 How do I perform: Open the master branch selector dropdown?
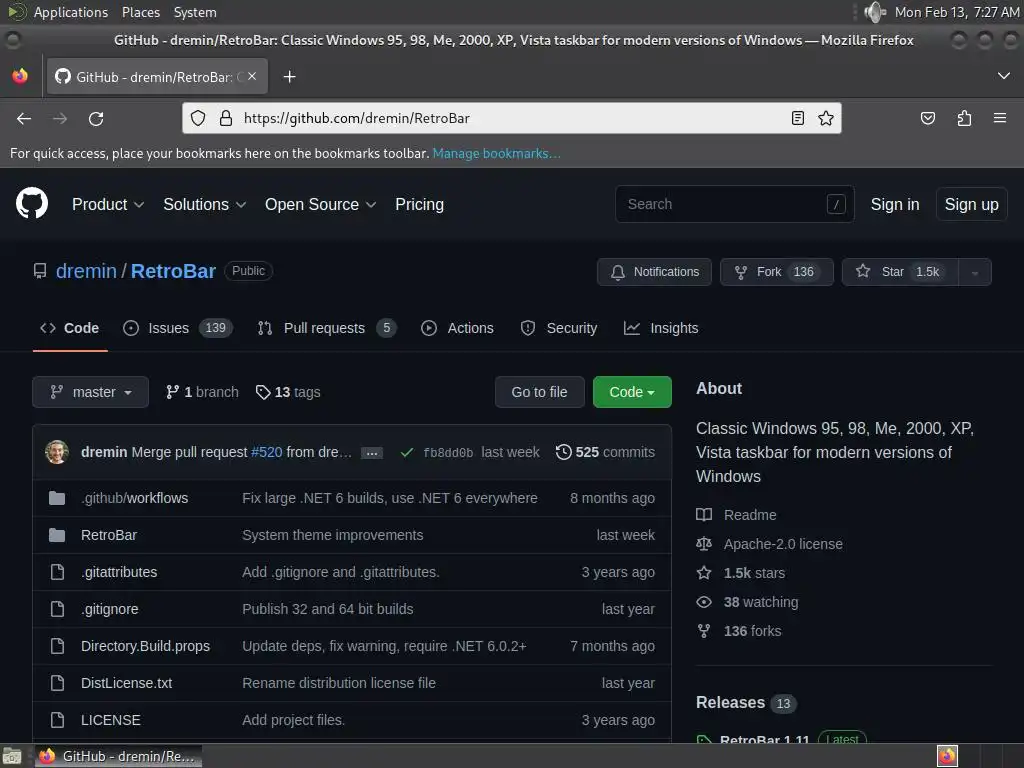click(91, 392)
